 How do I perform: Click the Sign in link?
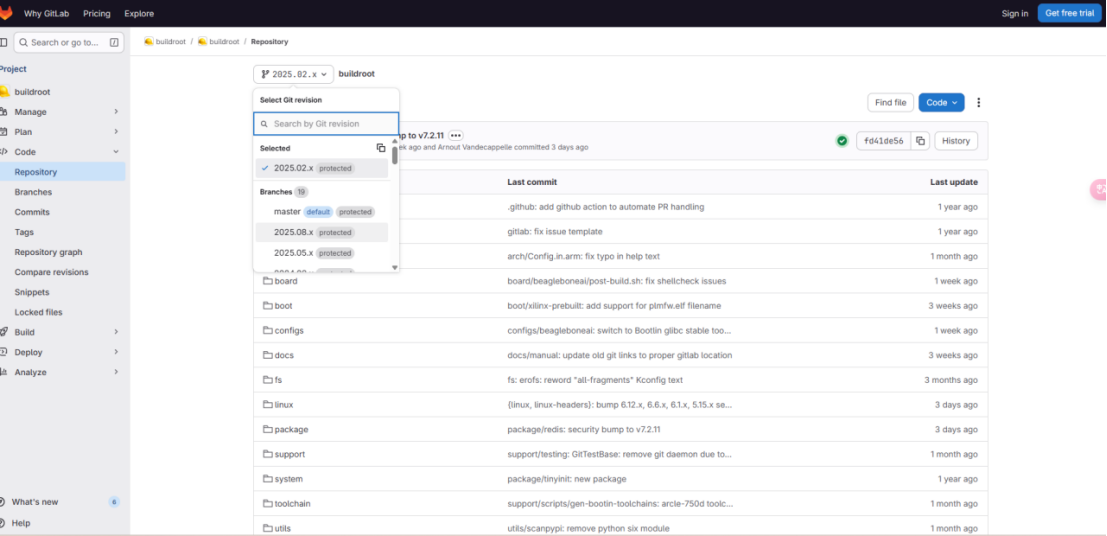pyautogui.click(x=1015, y=13)
